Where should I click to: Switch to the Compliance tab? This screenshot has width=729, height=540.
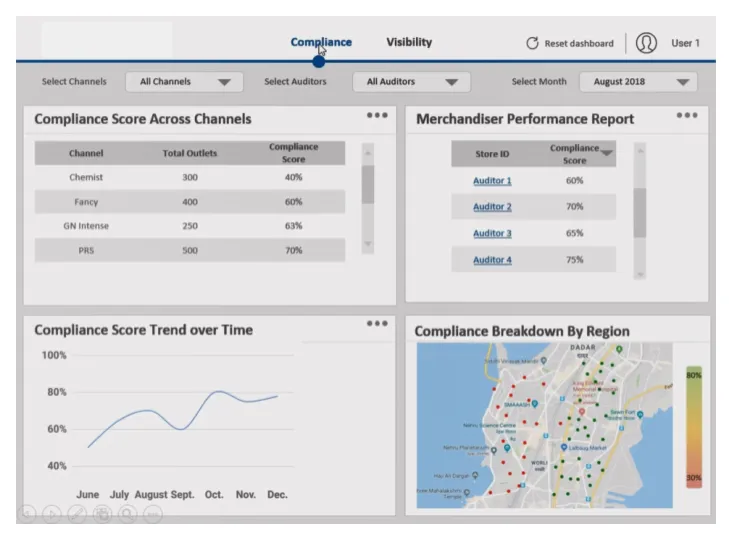(x=321, y=42)
